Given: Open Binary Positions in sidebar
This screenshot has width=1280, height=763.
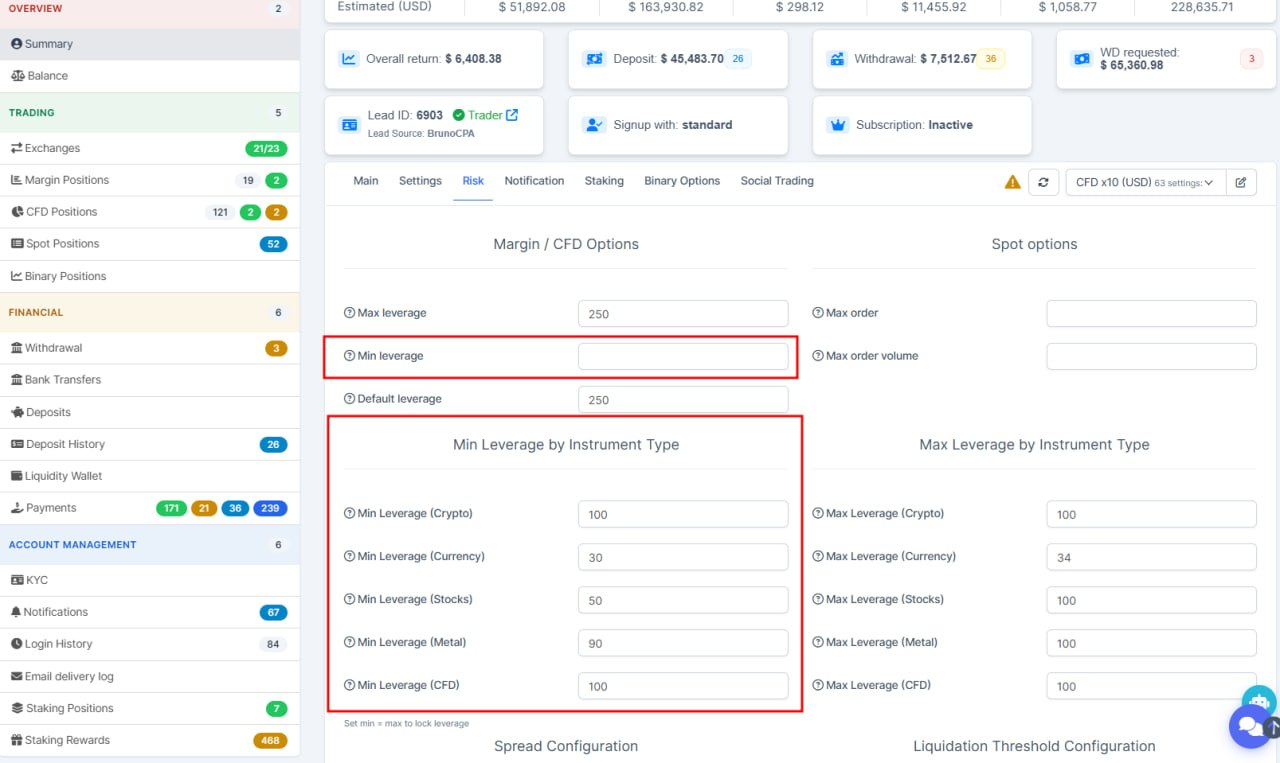Looking at the screenshot, I should 149,276.
